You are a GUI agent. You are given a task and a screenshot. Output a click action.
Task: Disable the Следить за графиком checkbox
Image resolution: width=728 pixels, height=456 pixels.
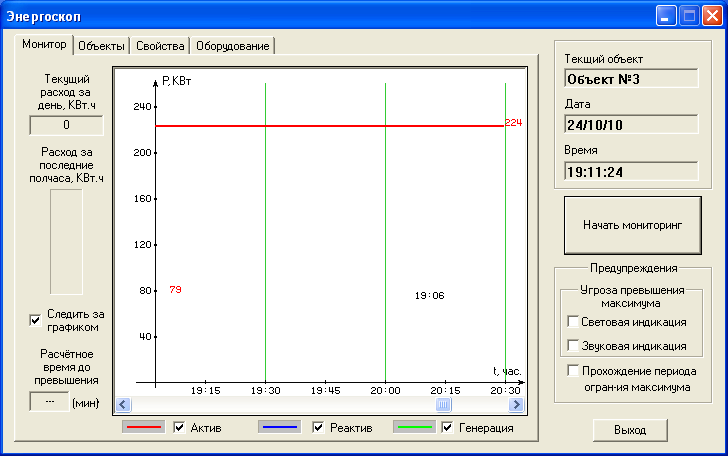tap(36, 320)
